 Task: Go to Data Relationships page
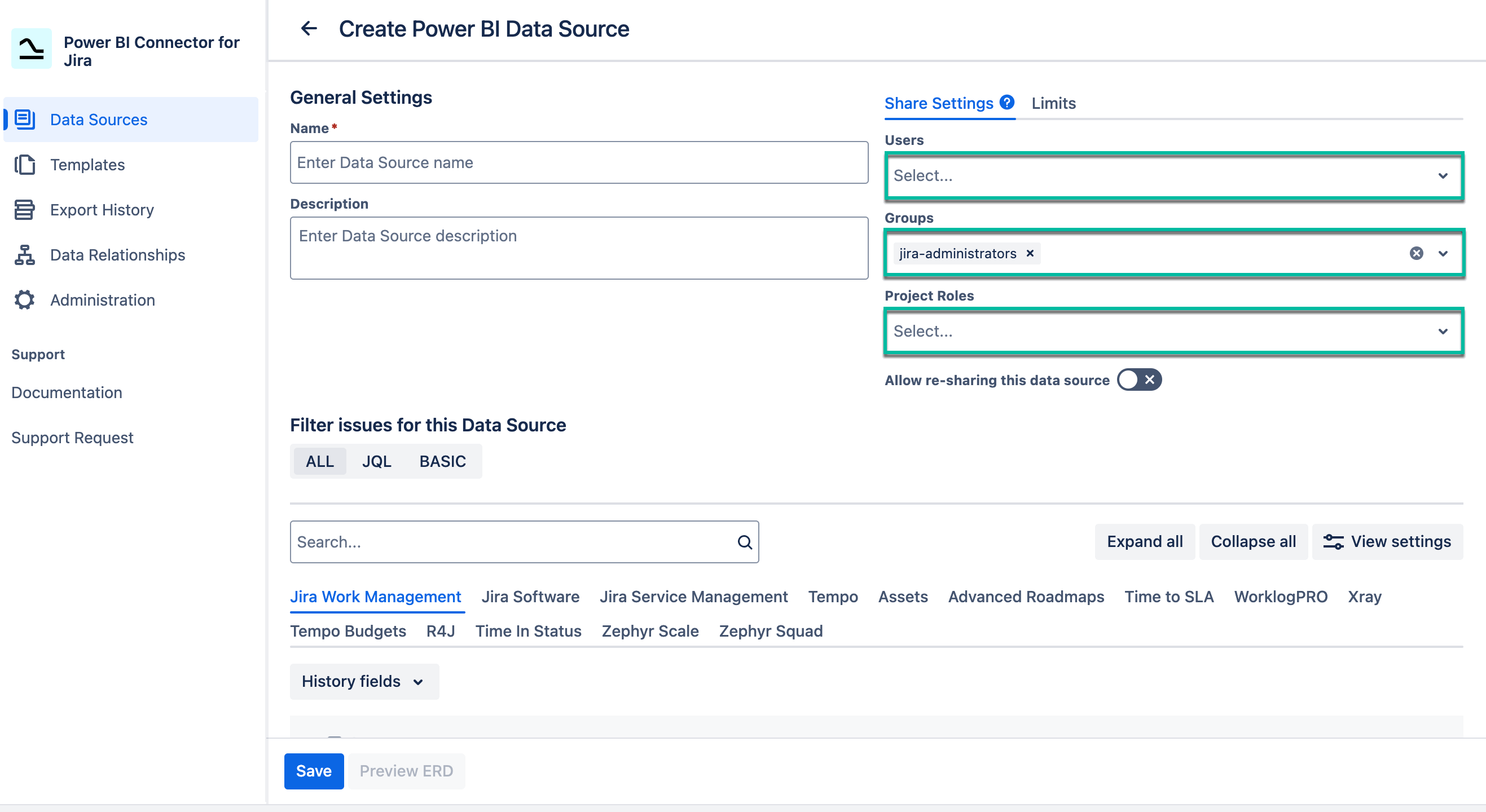pos(117,255)
